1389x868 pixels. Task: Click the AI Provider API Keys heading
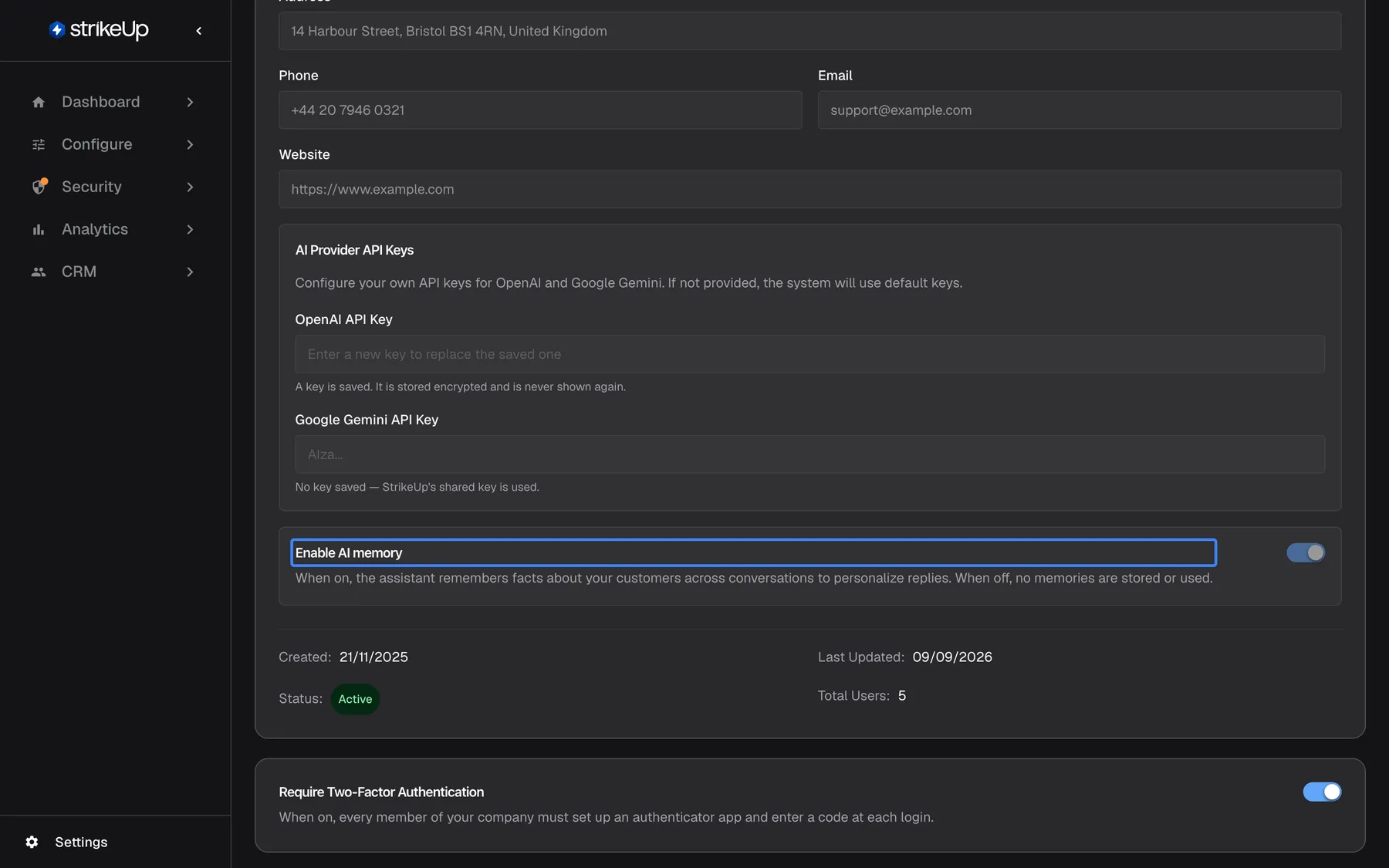click(x=354, y=250)
